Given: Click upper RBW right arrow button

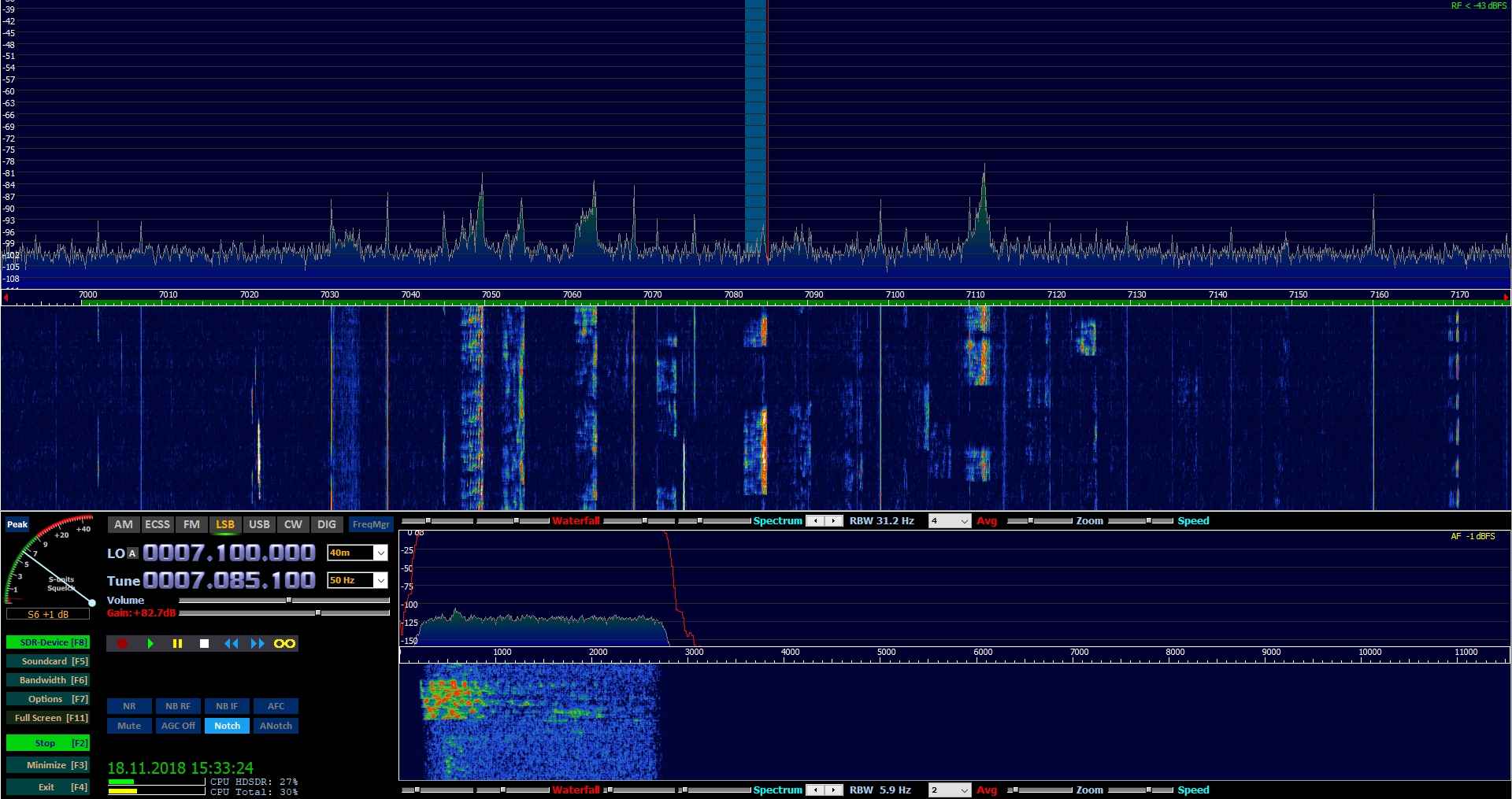Looking at the screenshot, I should pyautogui.click(x=834, y=521).
